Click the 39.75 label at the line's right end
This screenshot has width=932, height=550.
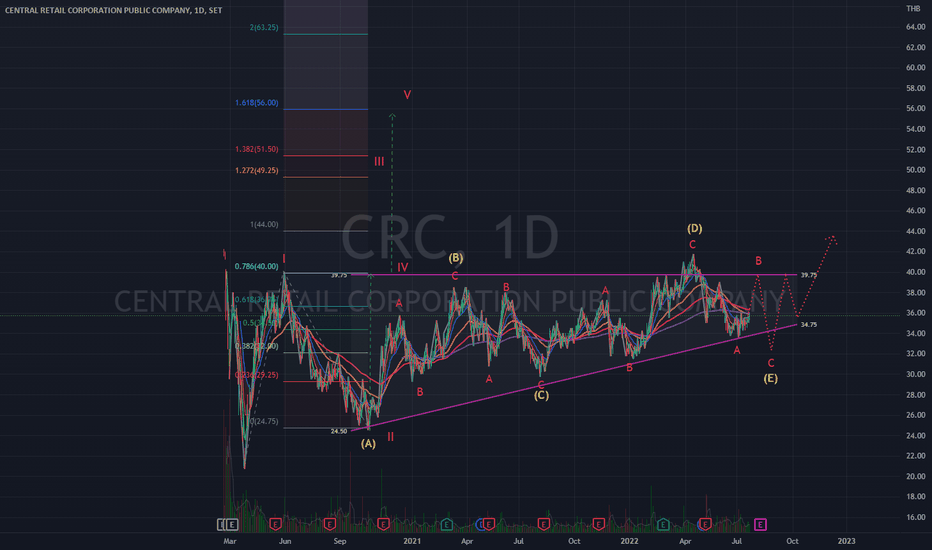(x=808, y=275)
